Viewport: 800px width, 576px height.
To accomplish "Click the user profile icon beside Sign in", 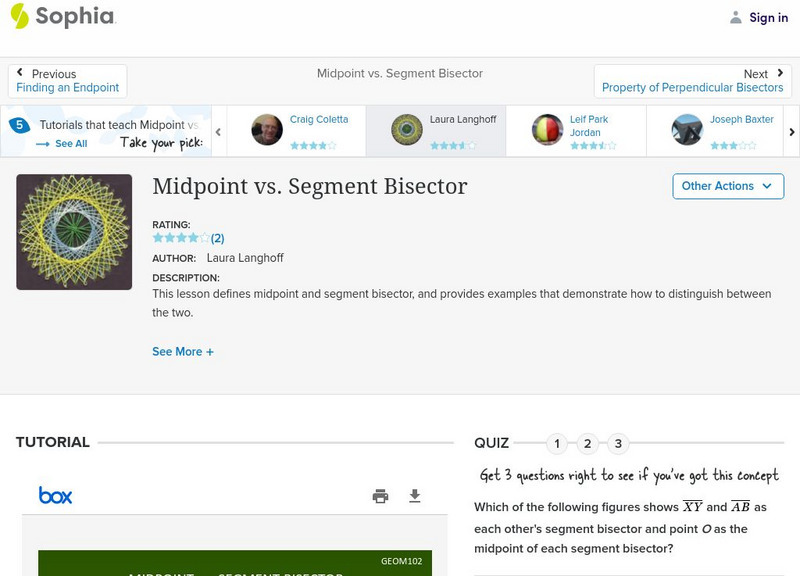I will tap(736, 17).
